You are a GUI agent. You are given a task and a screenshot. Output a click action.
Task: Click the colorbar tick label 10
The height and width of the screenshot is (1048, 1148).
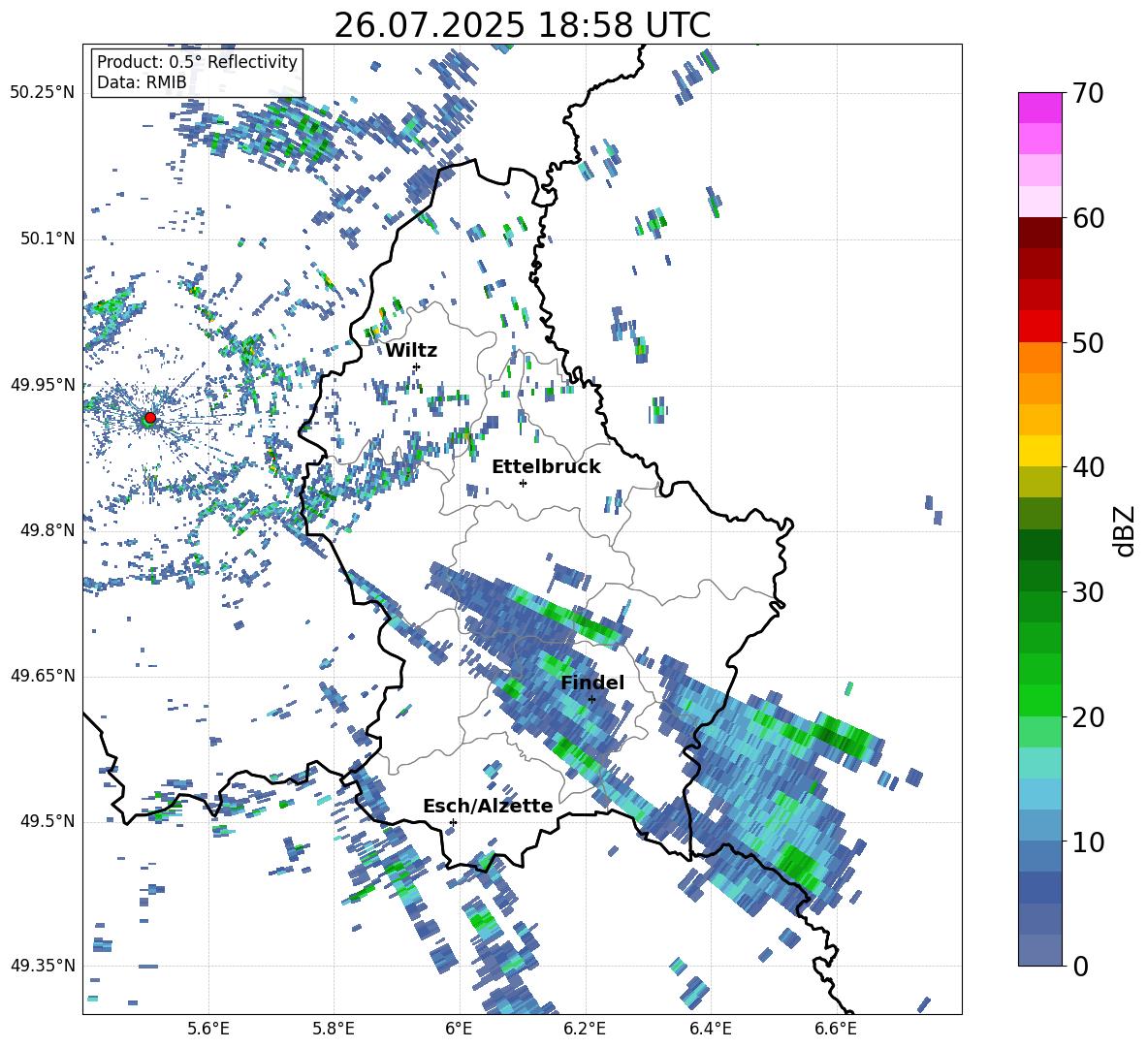click(1087, 842)
